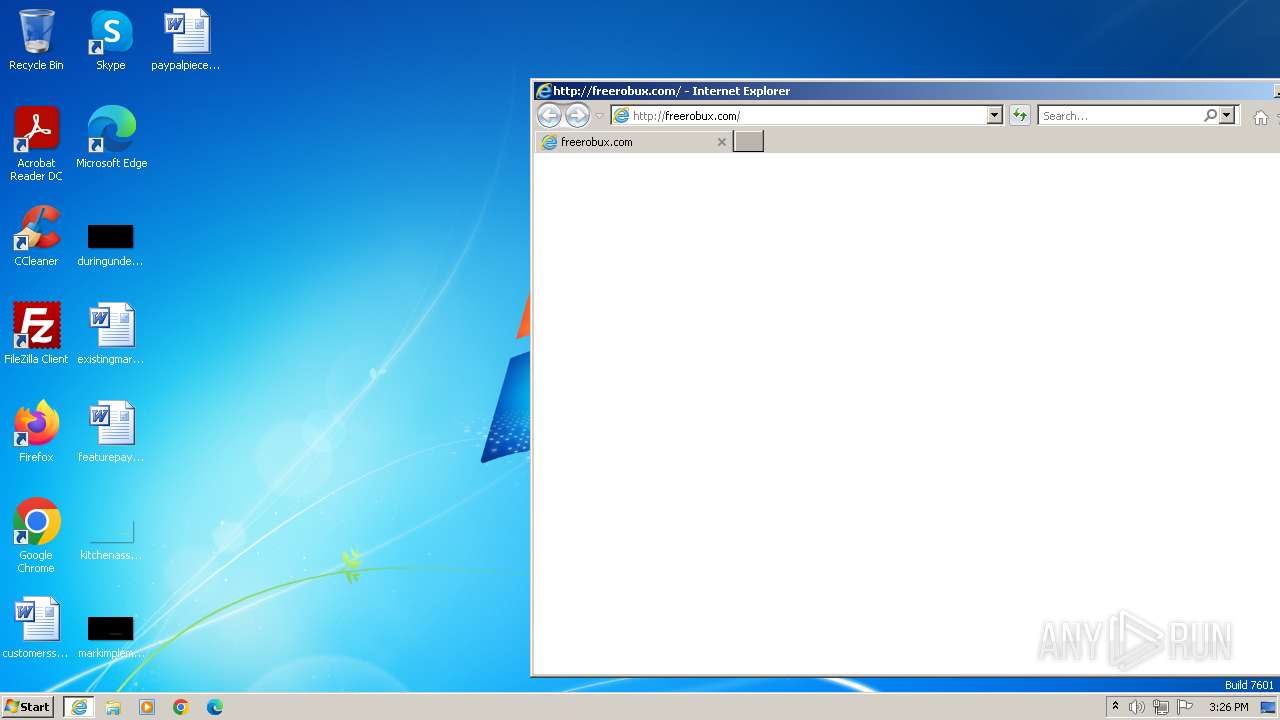Screen dimensions: 1280x720
Task: Open a new tab in Internet Explorer
Action: [748, 142]
